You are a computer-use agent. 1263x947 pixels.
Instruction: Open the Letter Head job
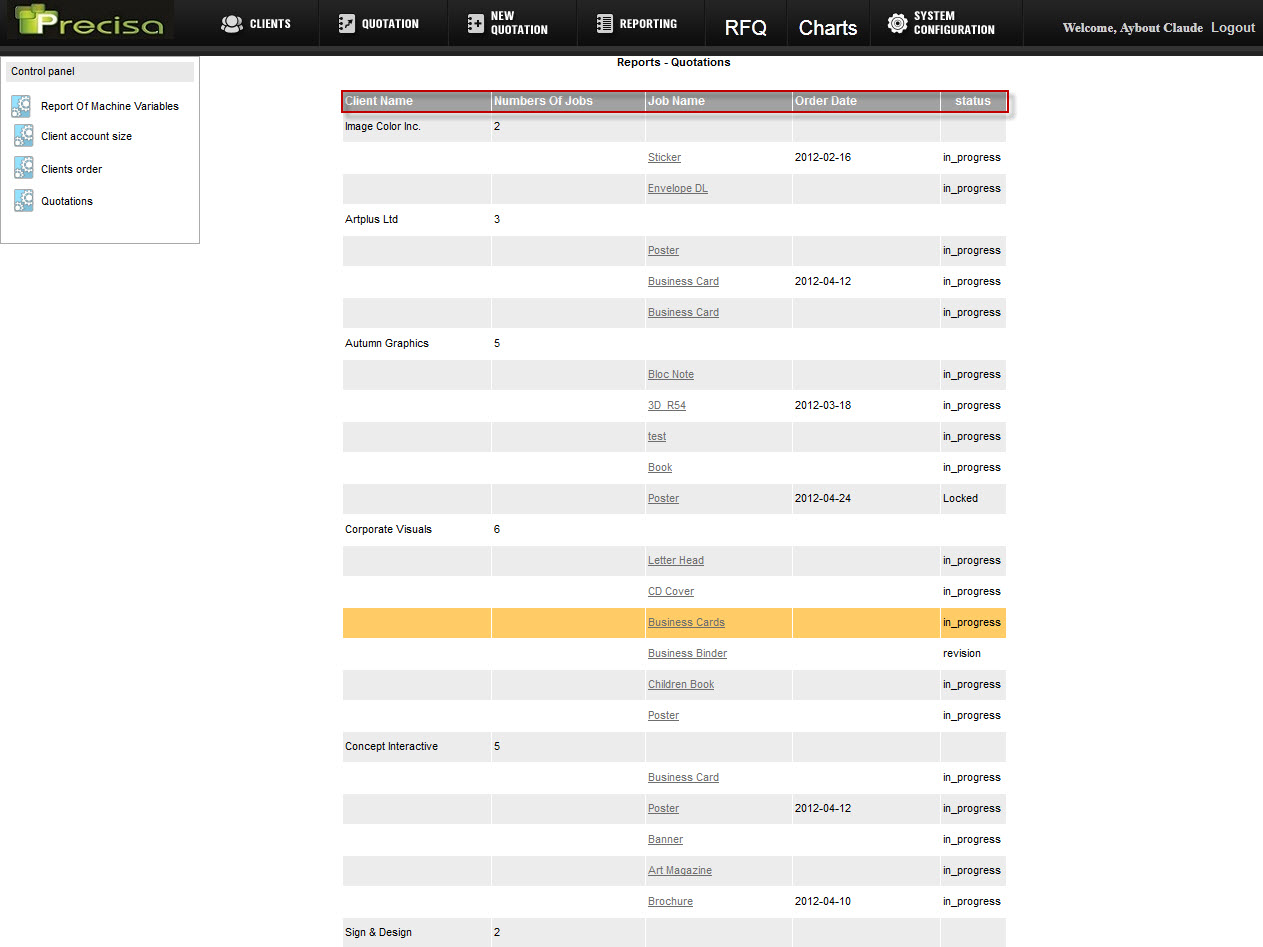point(676,560)
